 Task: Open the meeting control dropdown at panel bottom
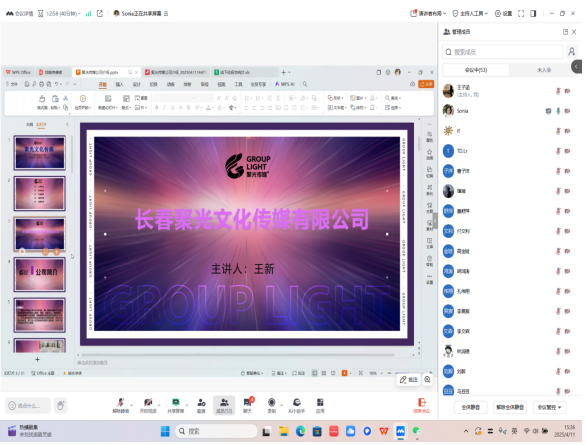[549, 407]
